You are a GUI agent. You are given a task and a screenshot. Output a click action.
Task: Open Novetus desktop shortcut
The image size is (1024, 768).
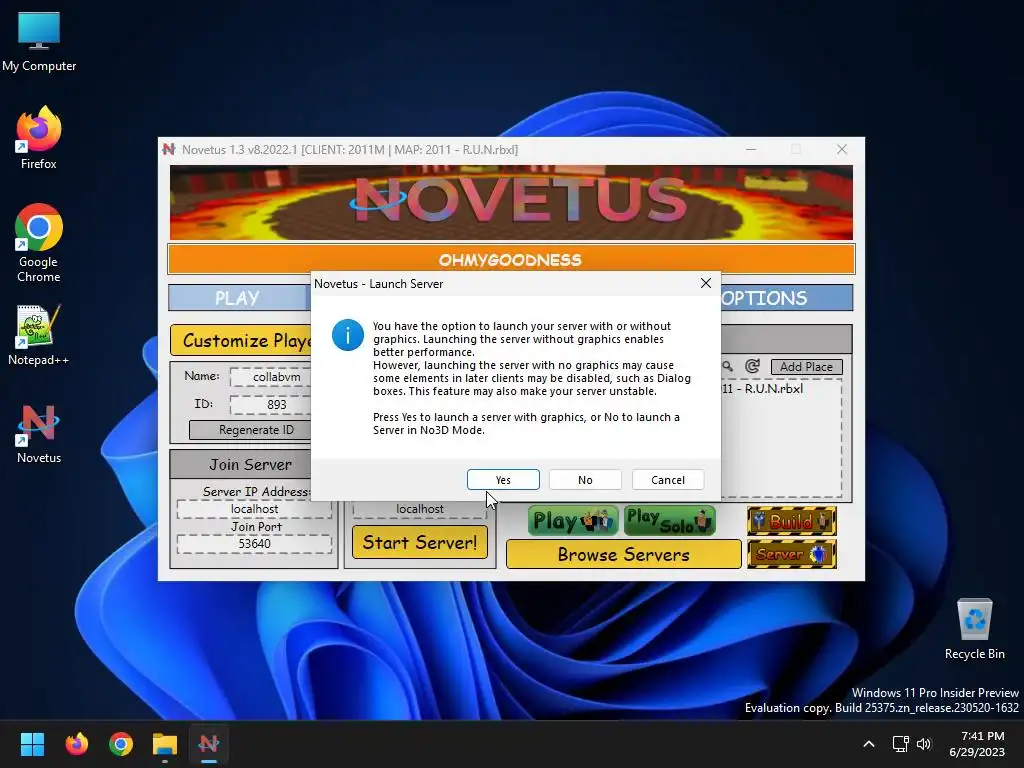(39, 434)
